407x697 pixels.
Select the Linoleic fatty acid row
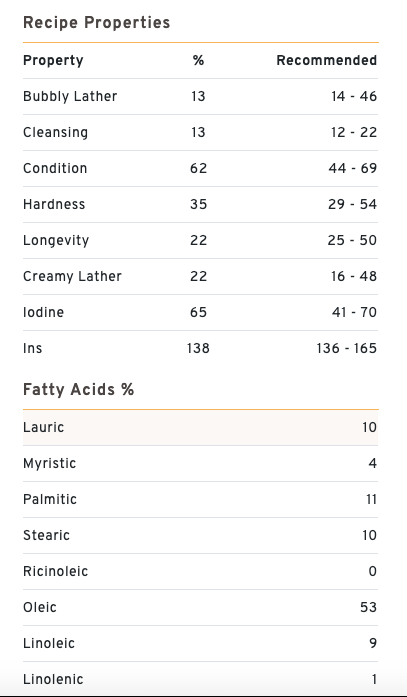200,644
